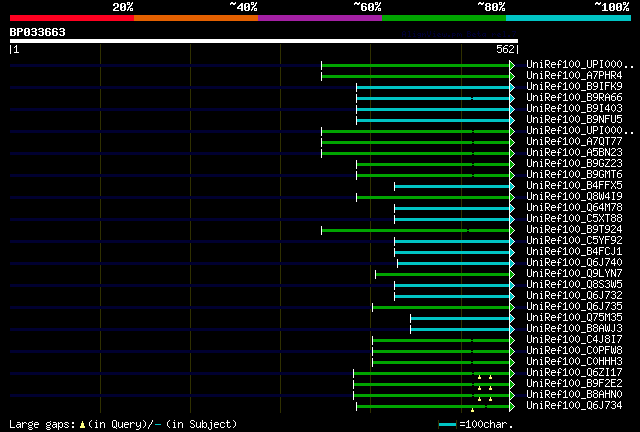Click the purple ~60% identity legend segment
Screen dimensions: 640x432
pyautogui.click(x=320, y=18)
